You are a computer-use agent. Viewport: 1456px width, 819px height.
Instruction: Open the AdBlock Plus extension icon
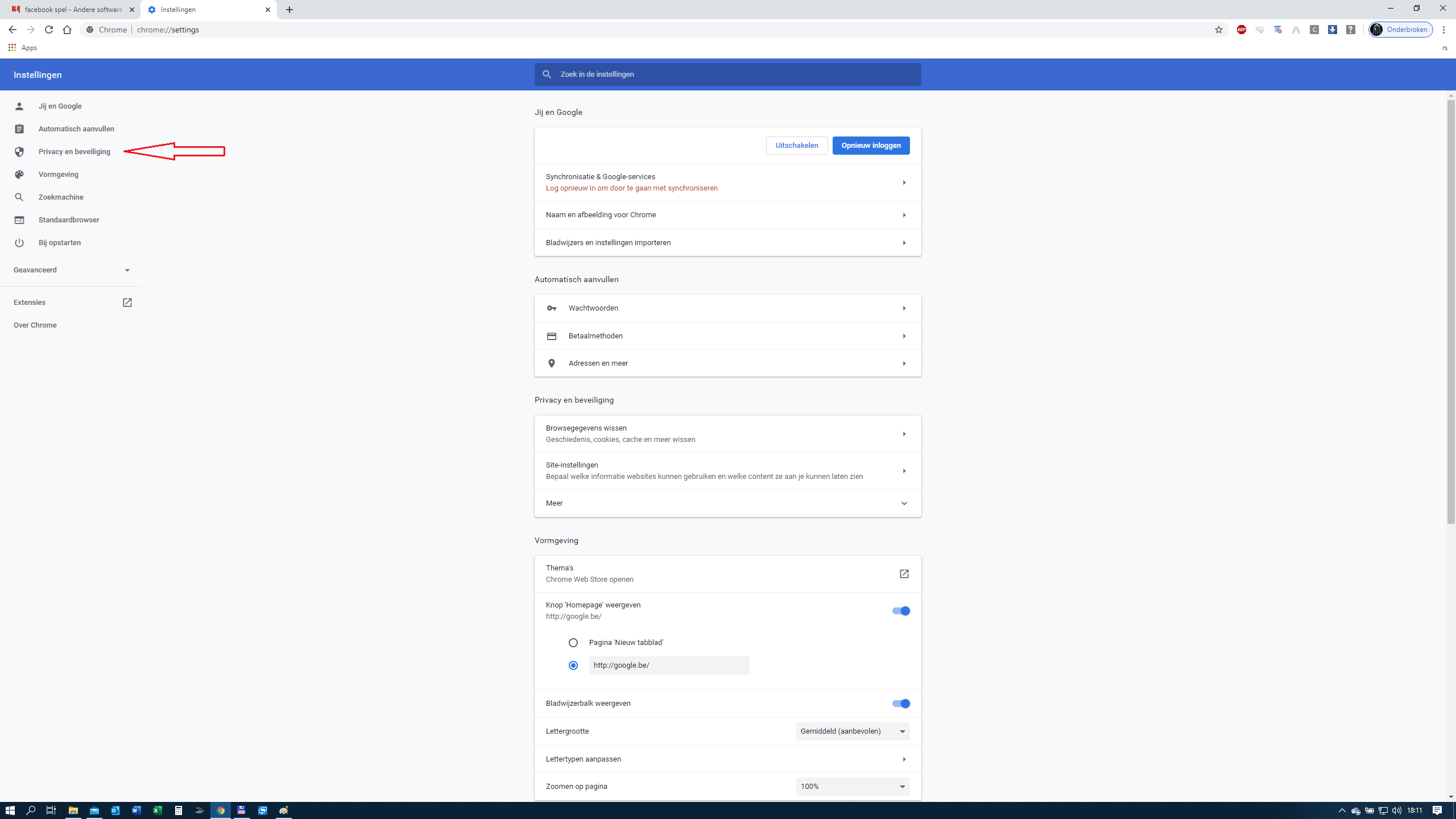tap(1241, 30)
